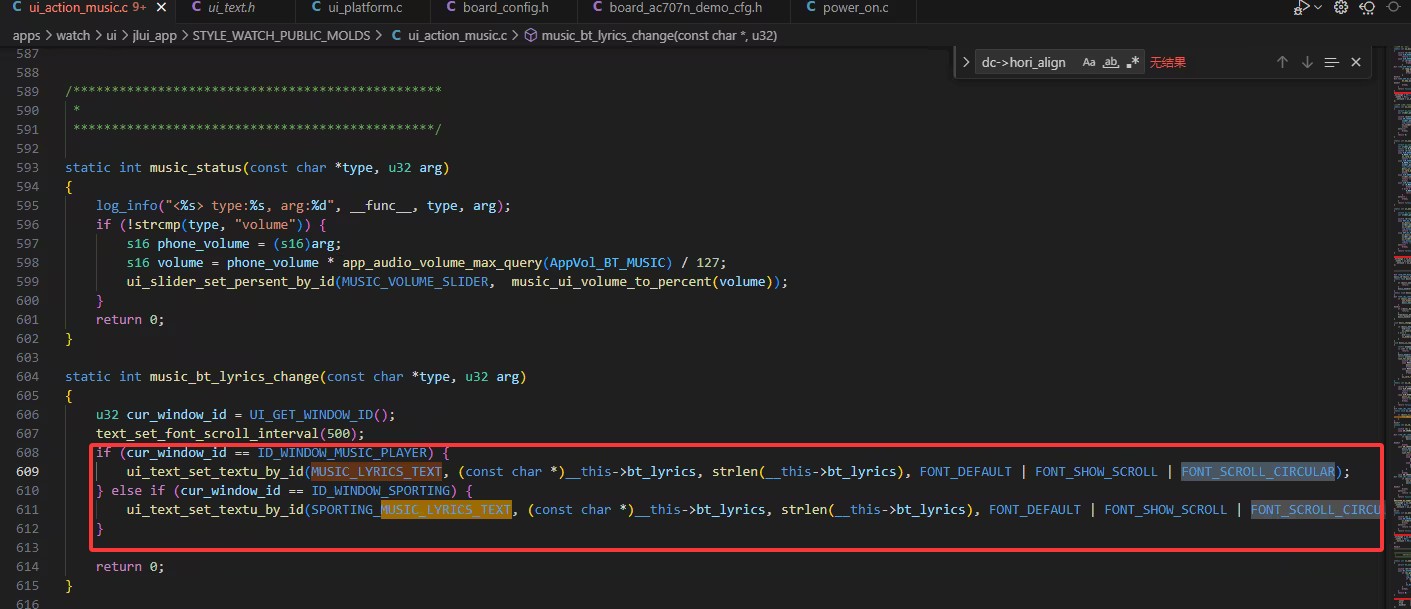Click the apps breadcrumb segment
Image resolution: width=1411 pixels, height=609 pixels.
26,35
